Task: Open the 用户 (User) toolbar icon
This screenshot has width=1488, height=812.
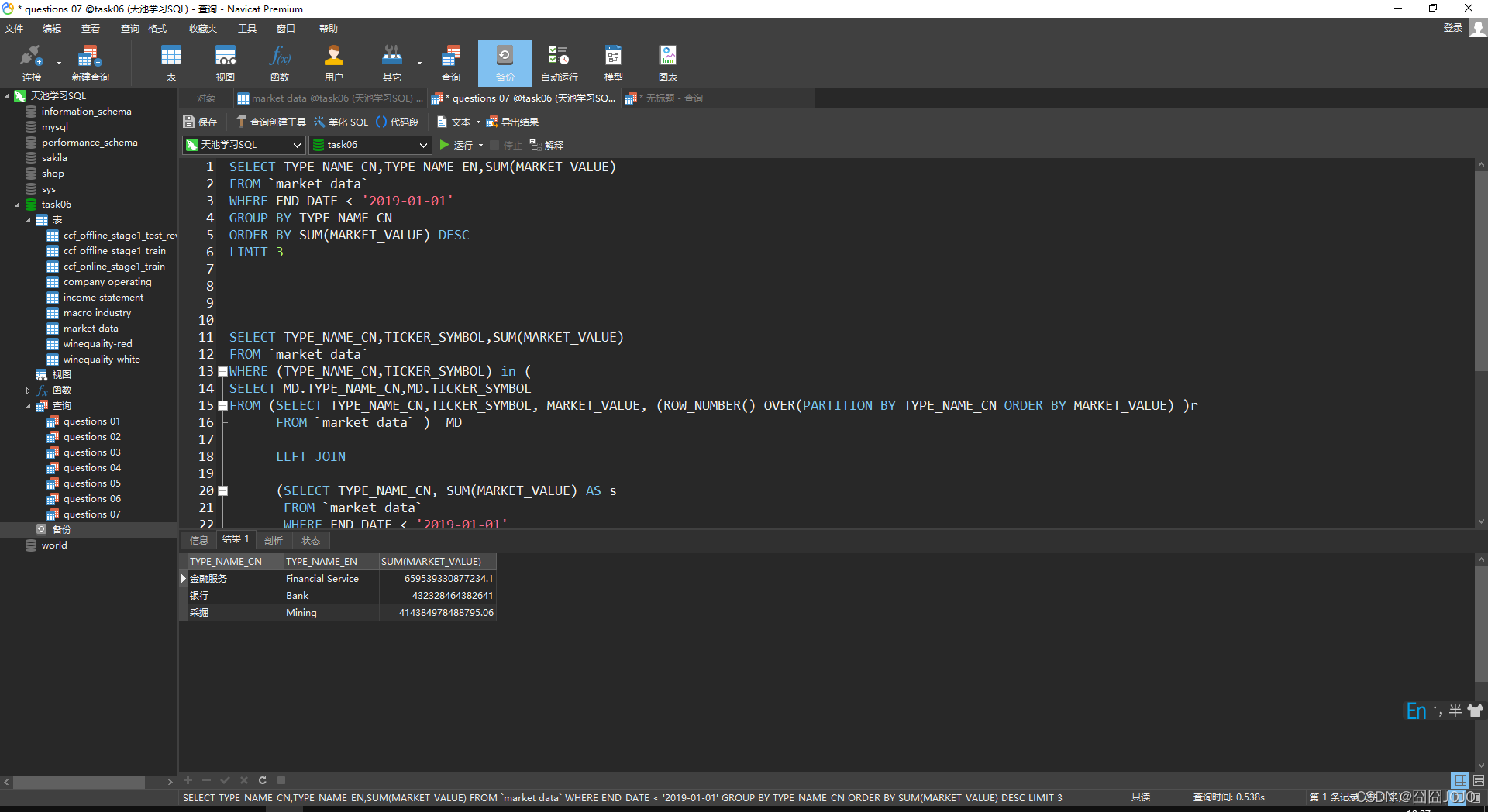Action: (334, 63)
